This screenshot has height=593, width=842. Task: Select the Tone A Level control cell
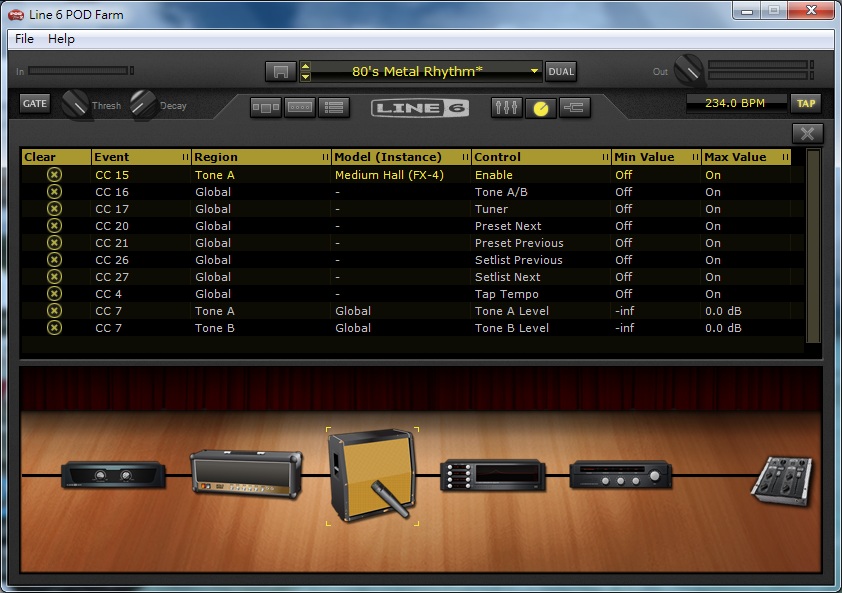pyautogui.click(x=512, y=311)
